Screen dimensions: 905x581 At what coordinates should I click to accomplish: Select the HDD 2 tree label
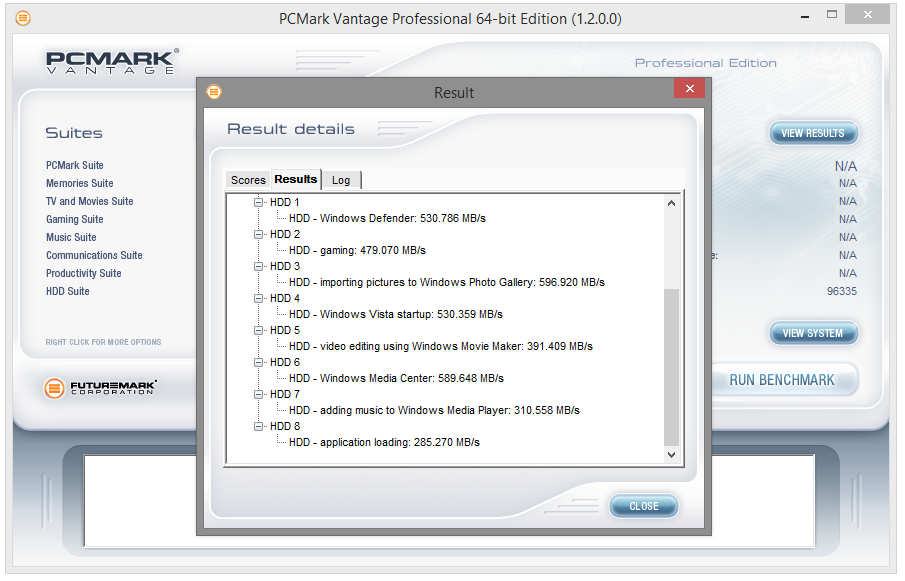pyautogui.click(x=285, y=234)
